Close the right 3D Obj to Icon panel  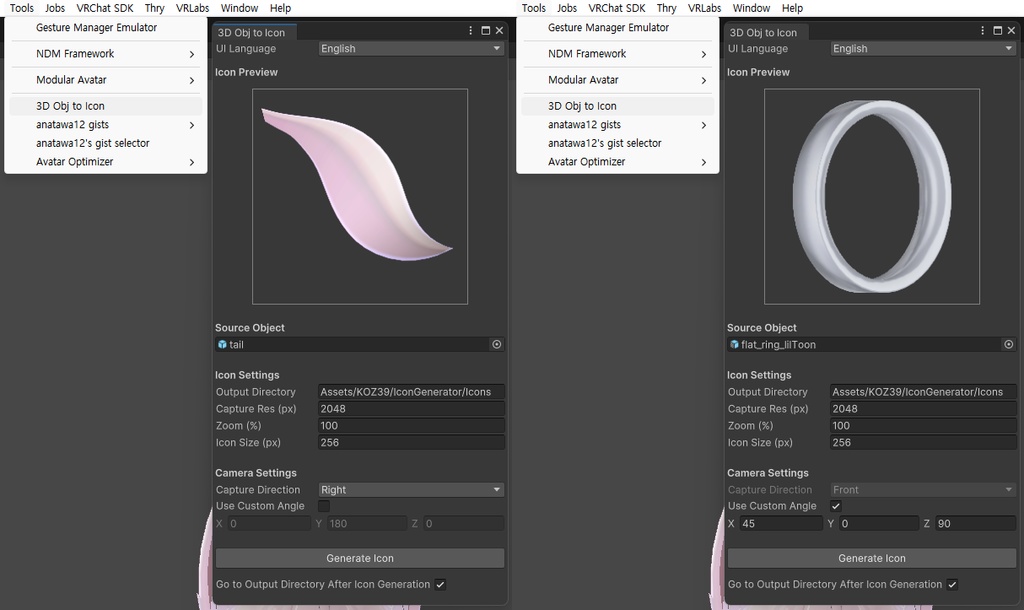pyautogui.click(x=1011, y=31)
